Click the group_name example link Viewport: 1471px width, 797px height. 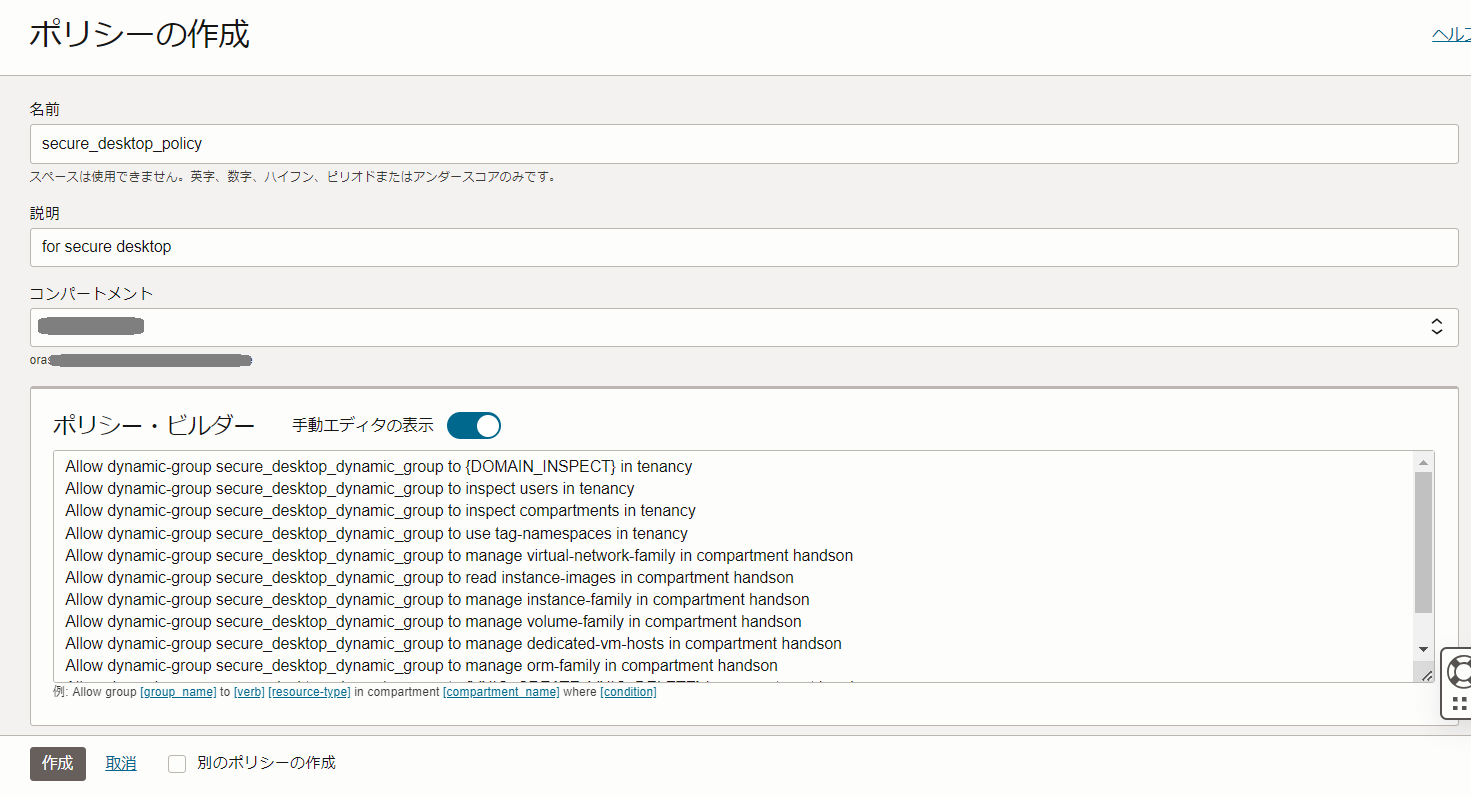tap(179, 691)
